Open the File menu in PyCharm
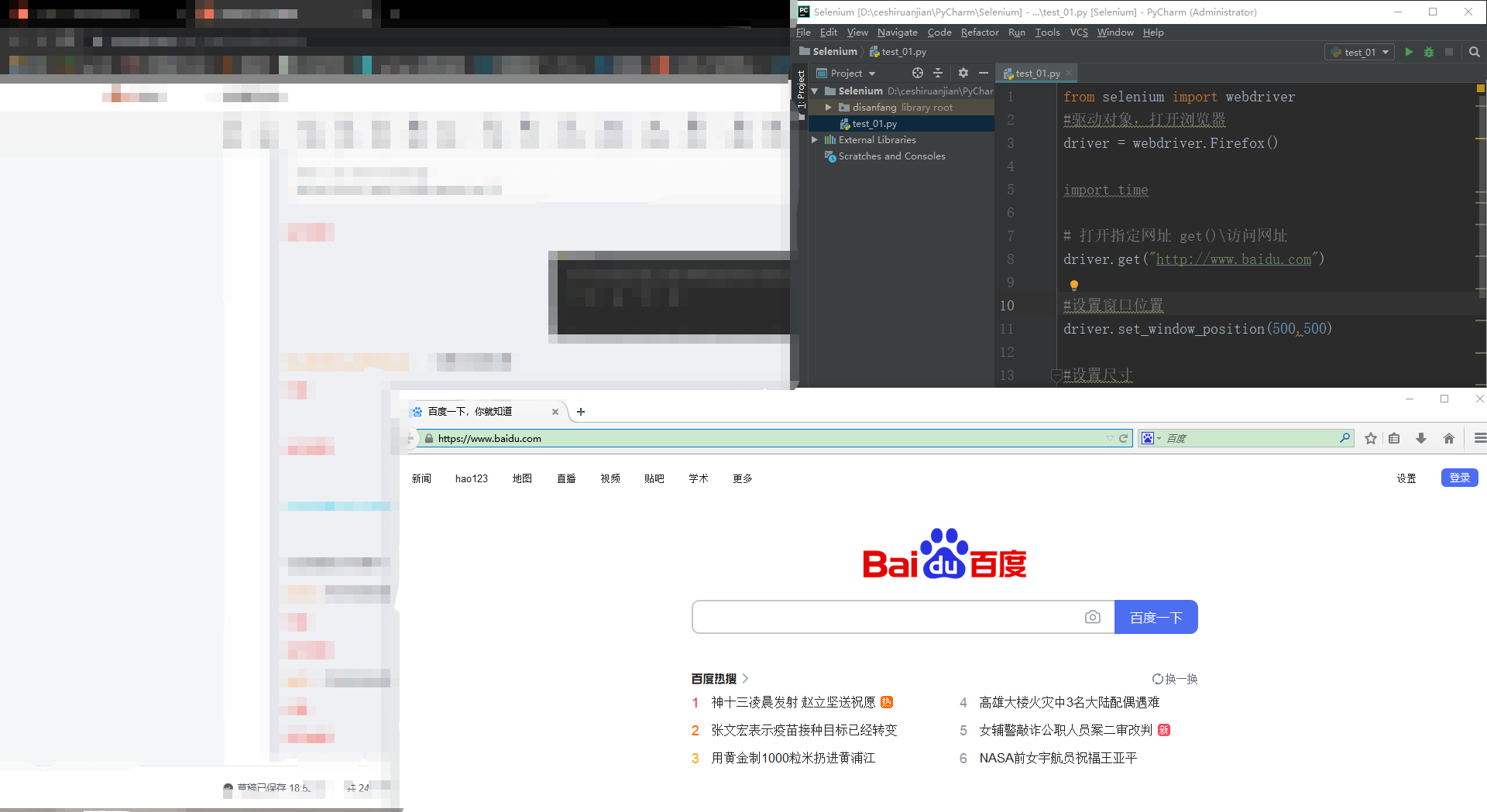Image resolution: width=1487 pixels, height=812 pixels. 803,32
